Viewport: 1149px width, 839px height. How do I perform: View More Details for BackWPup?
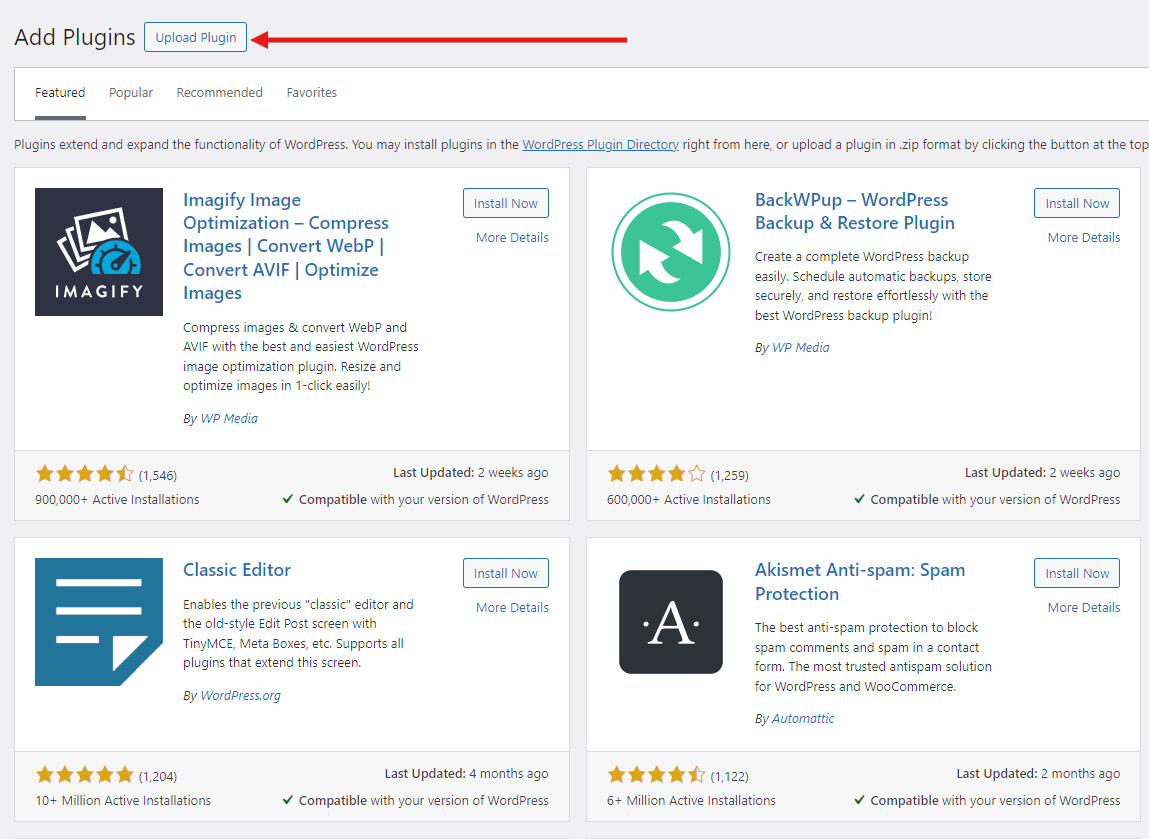tap(1084, 237)
